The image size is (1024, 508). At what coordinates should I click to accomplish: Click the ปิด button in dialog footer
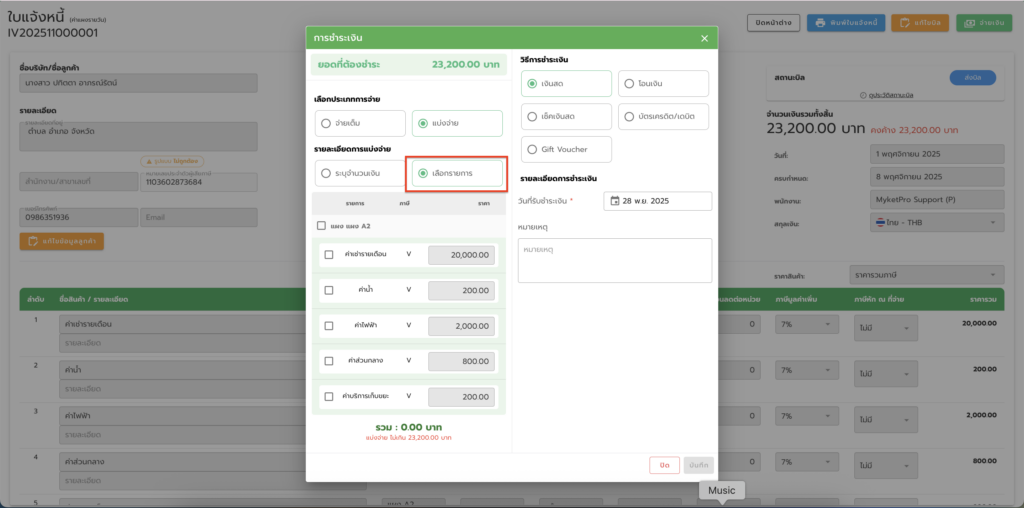coord(663,465)
